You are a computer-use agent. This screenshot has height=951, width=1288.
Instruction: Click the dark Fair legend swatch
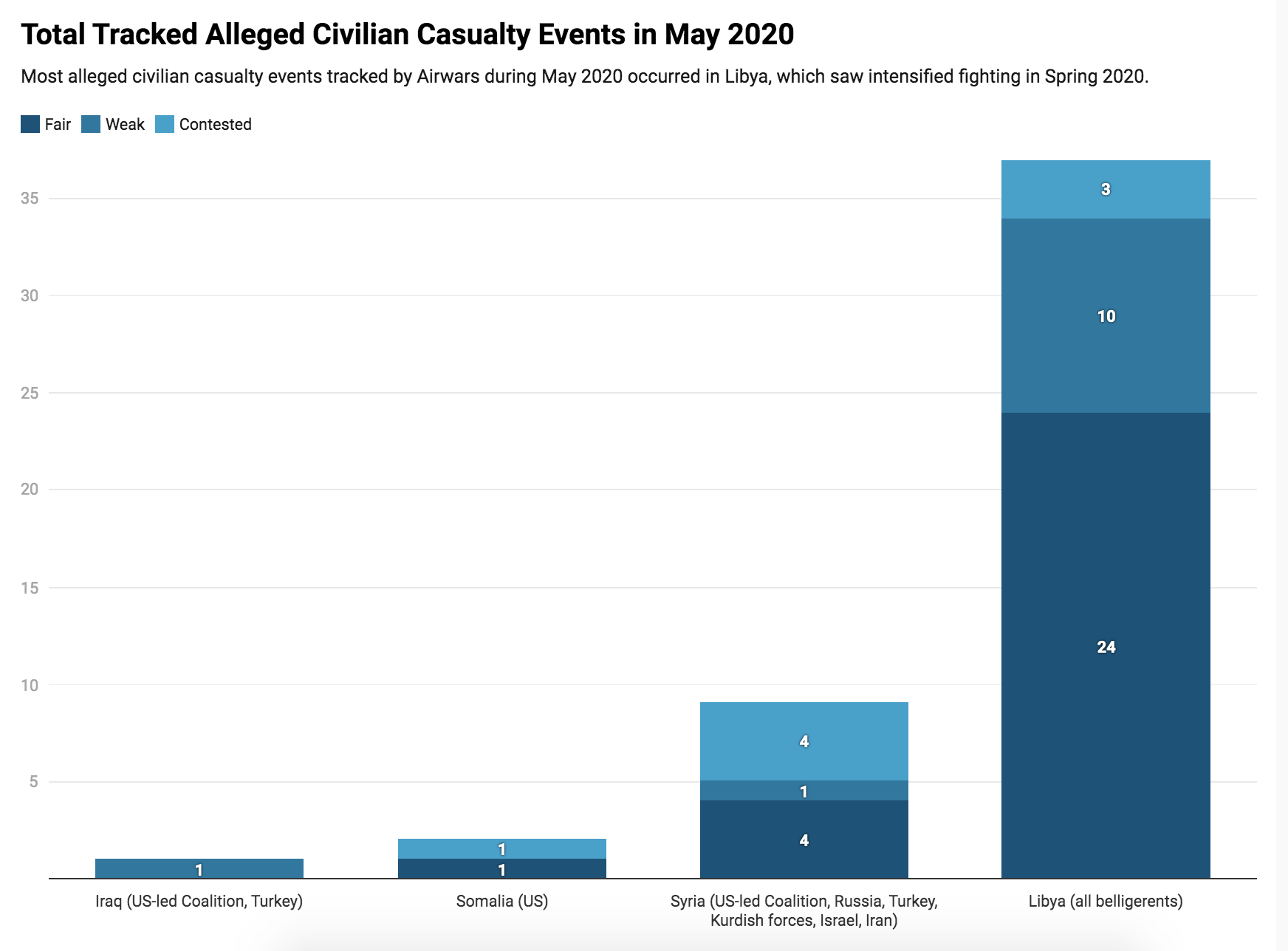tap(30, 124)
